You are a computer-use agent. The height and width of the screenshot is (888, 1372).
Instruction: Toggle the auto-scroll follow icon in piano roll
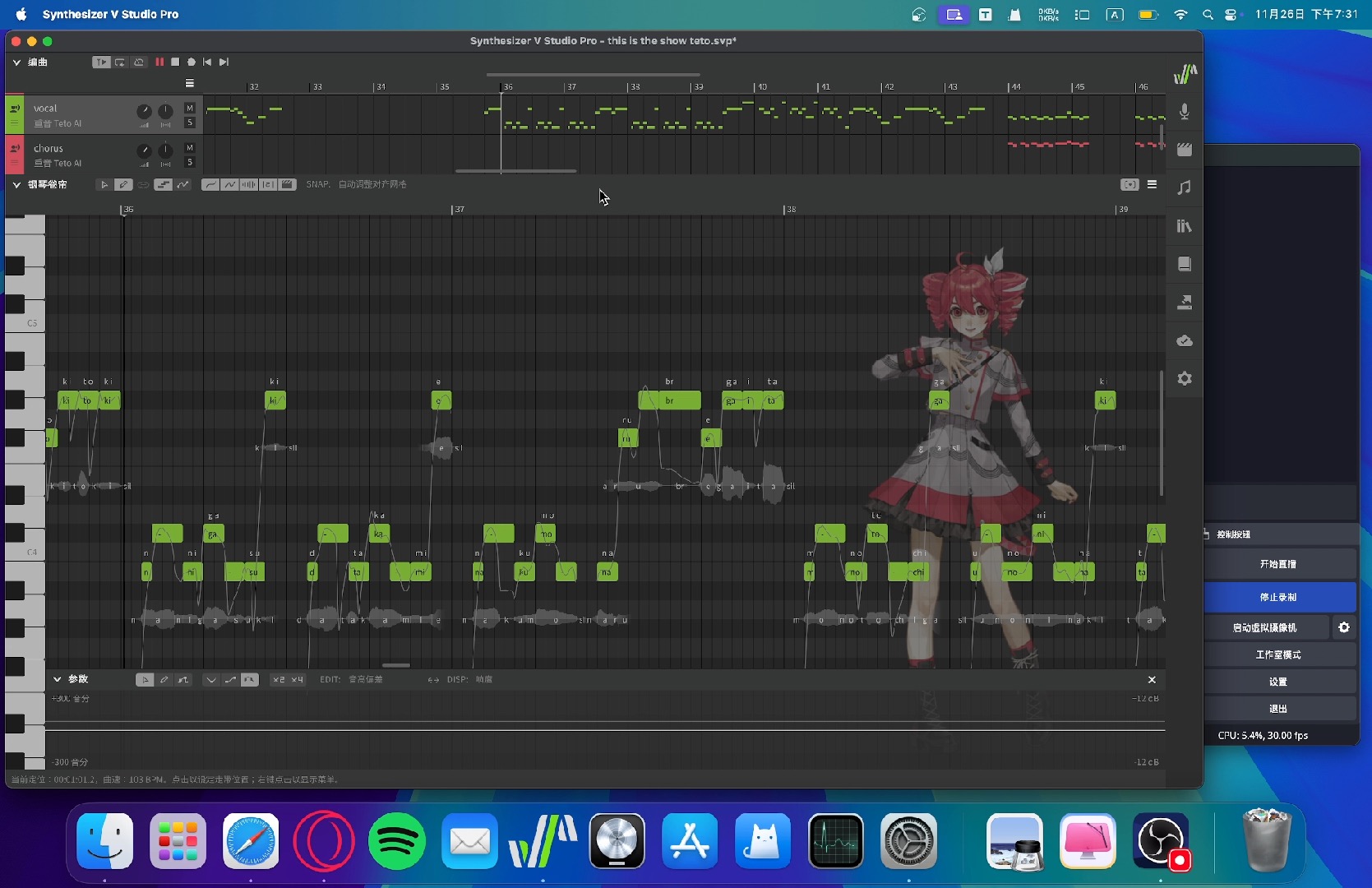coord(1130,185)
